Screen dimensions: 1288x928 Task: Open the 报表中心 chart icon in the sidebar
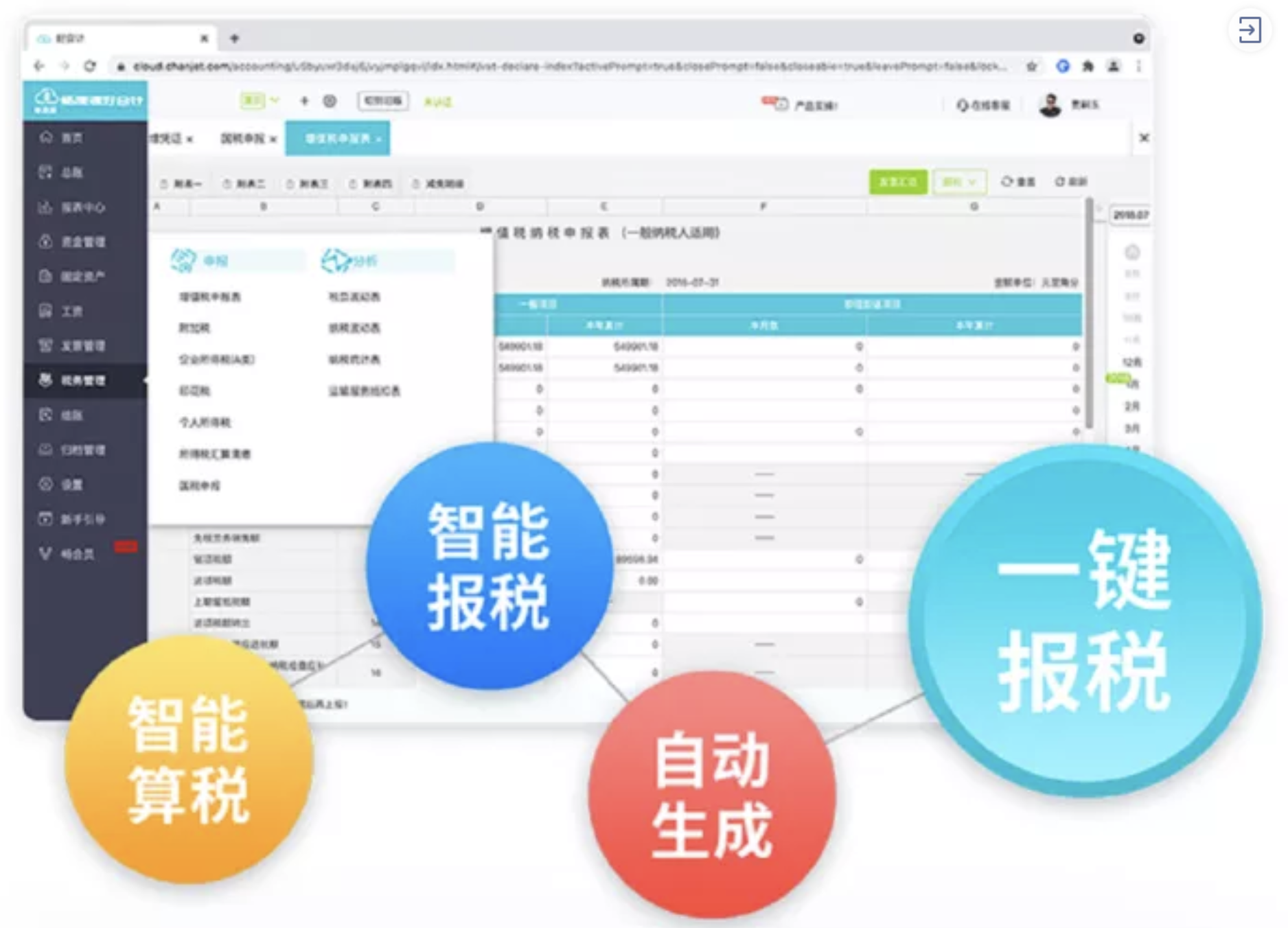pos(45,207)
